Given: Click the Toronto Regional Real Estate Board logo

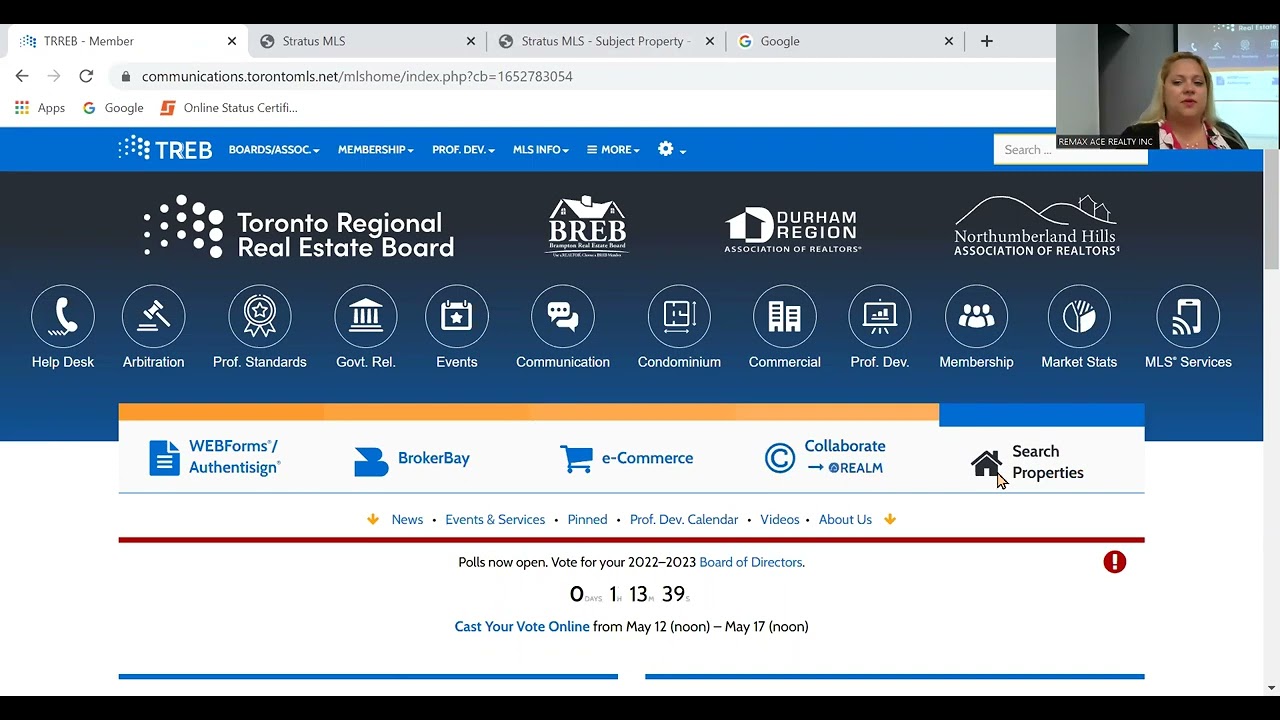Looking at the screenshot, I should pyautogui.click(x=299, y=227).
